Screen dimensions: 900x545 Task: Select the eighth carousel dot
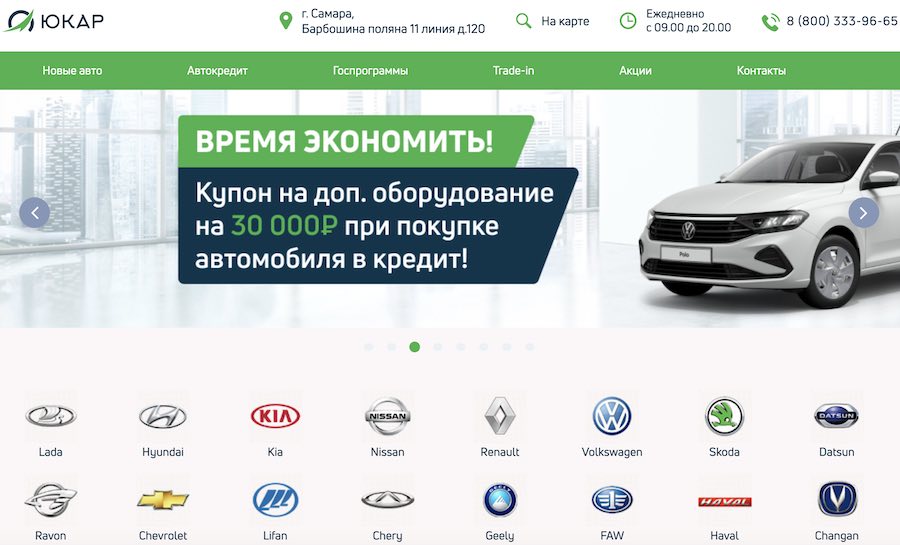click(x=530, y=347)
